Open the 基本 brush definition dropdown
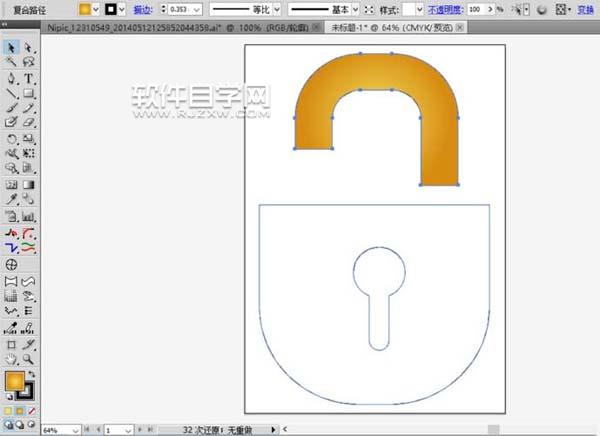The width and height of the screenshot is (600, 436). pos(355,9)
